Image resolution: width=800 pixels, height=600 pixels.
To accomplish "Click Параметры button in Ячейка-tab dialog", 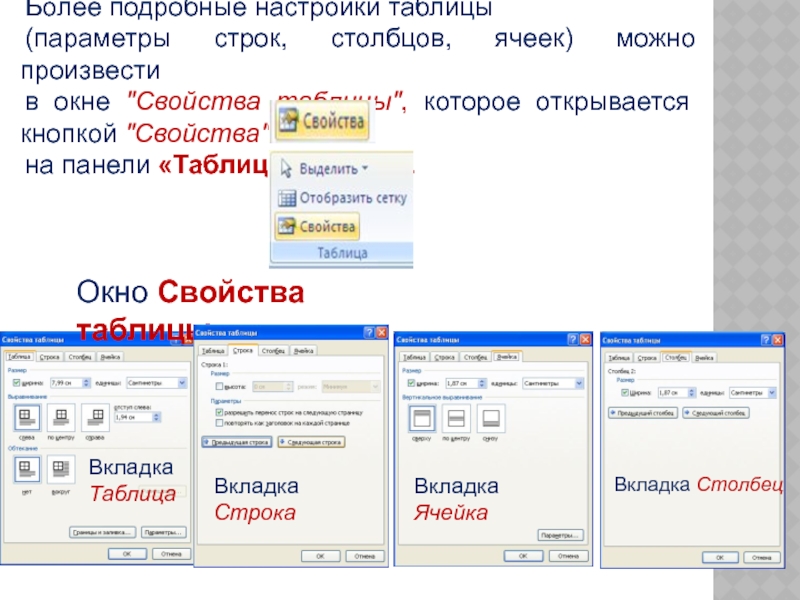I will coord(560,535).
